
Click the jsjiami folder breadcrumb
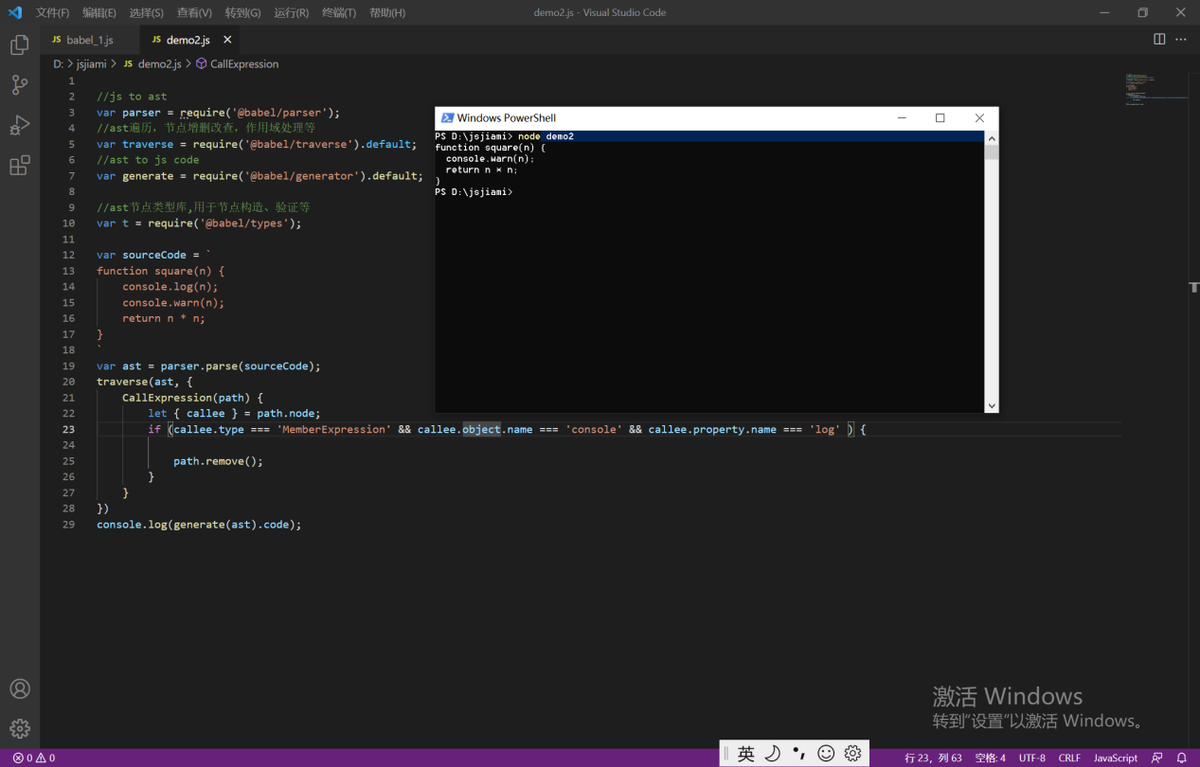(x=91, y=64)
